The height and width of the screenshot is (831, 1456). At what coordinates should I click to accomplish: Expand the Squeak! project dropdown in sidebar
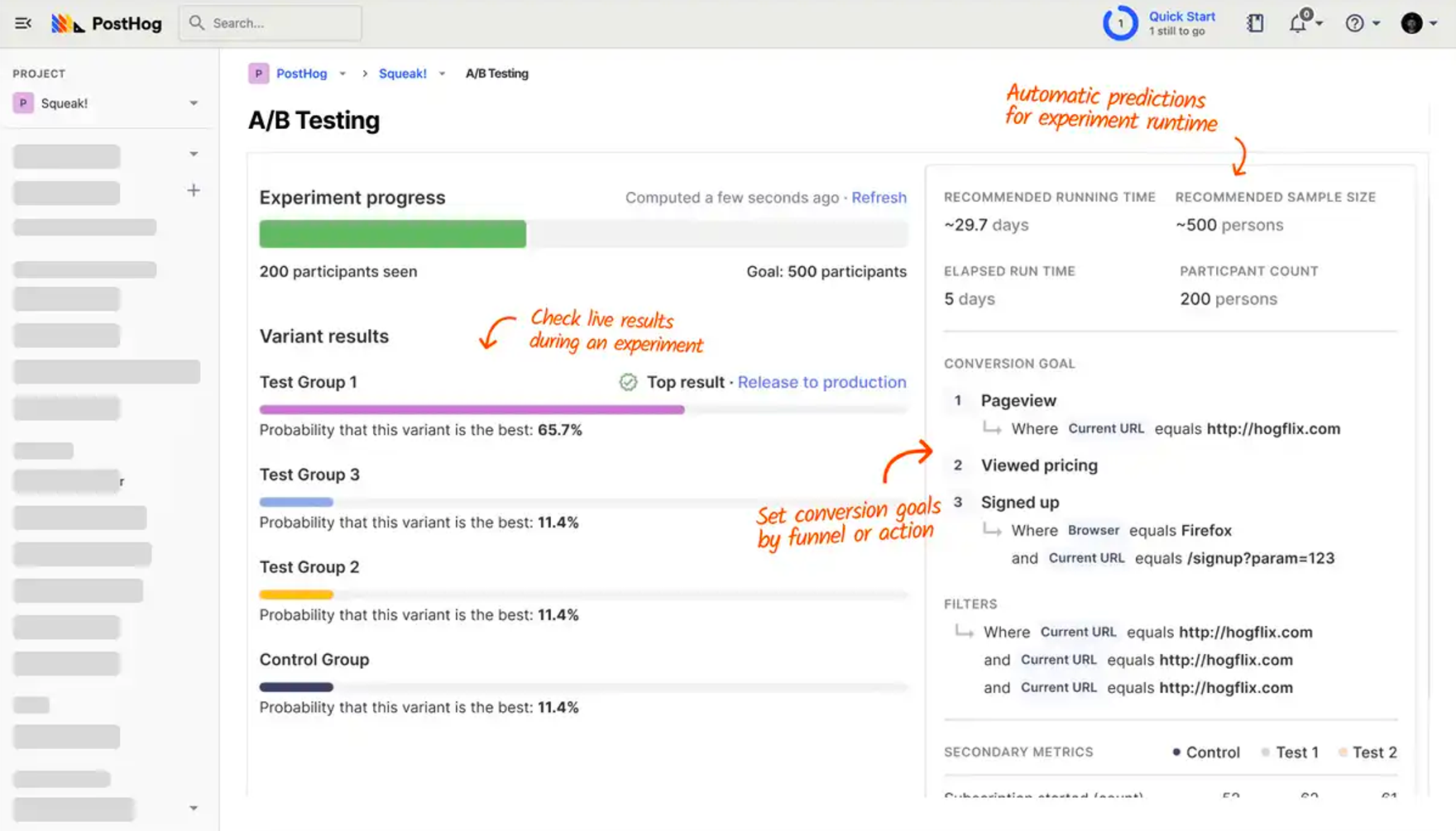[194, 103]
